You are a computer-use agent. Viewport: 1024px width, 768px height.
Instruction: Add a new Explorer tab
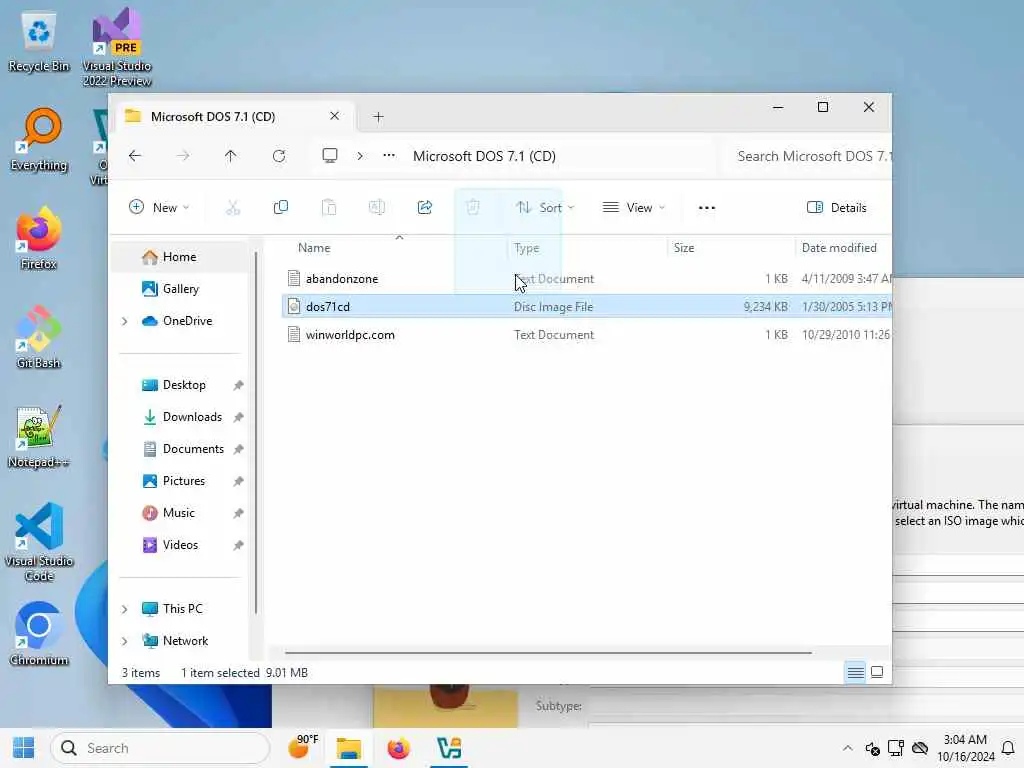(x=378, y=117)
